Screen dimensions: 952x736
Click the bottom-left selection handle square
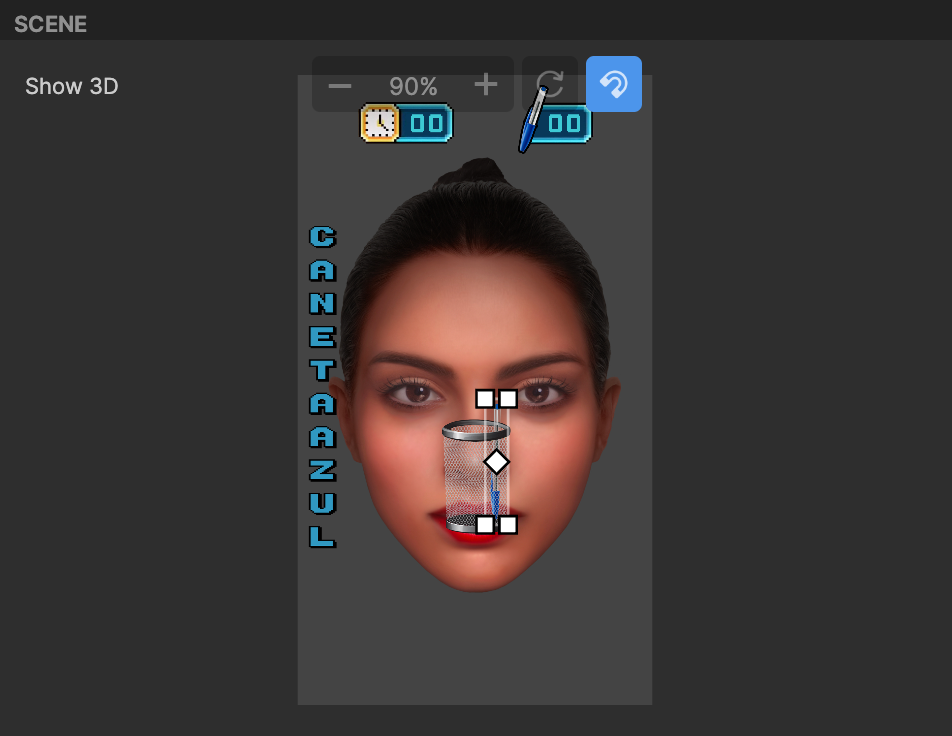[485, 525]
